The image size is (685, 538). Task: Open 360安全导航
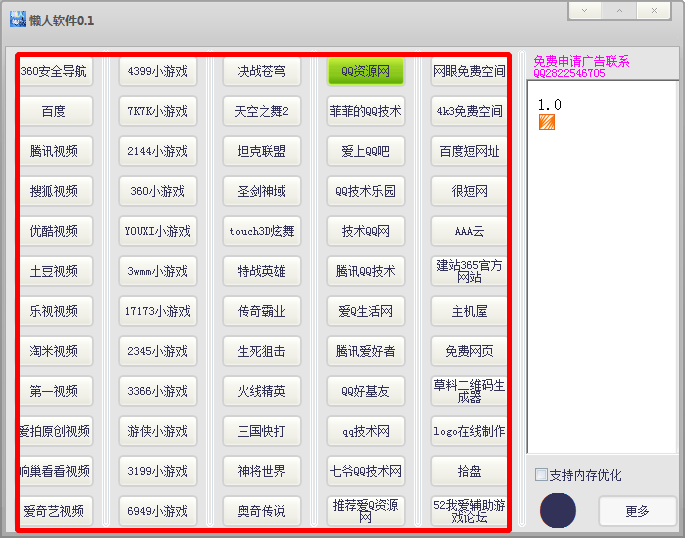pos(56,71)
